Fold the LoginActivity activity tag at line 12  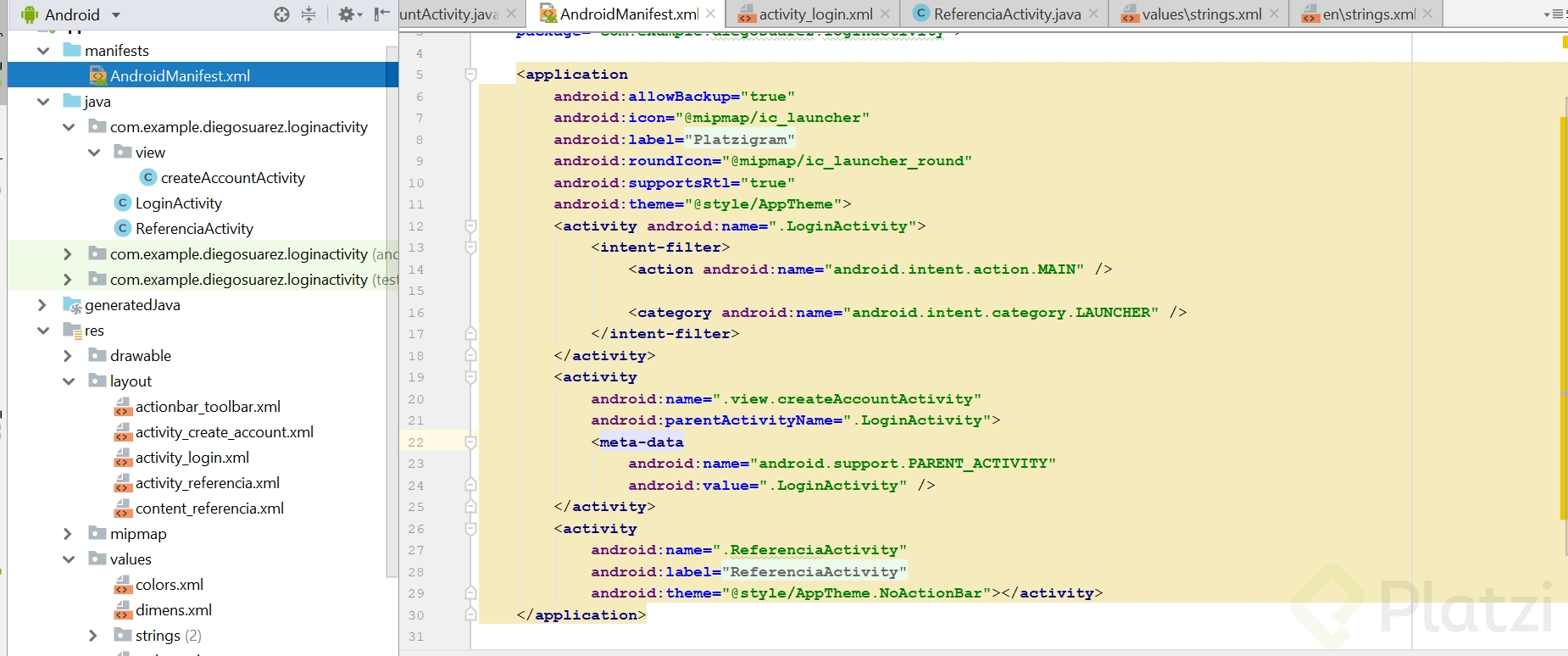[x=470, y=226]
